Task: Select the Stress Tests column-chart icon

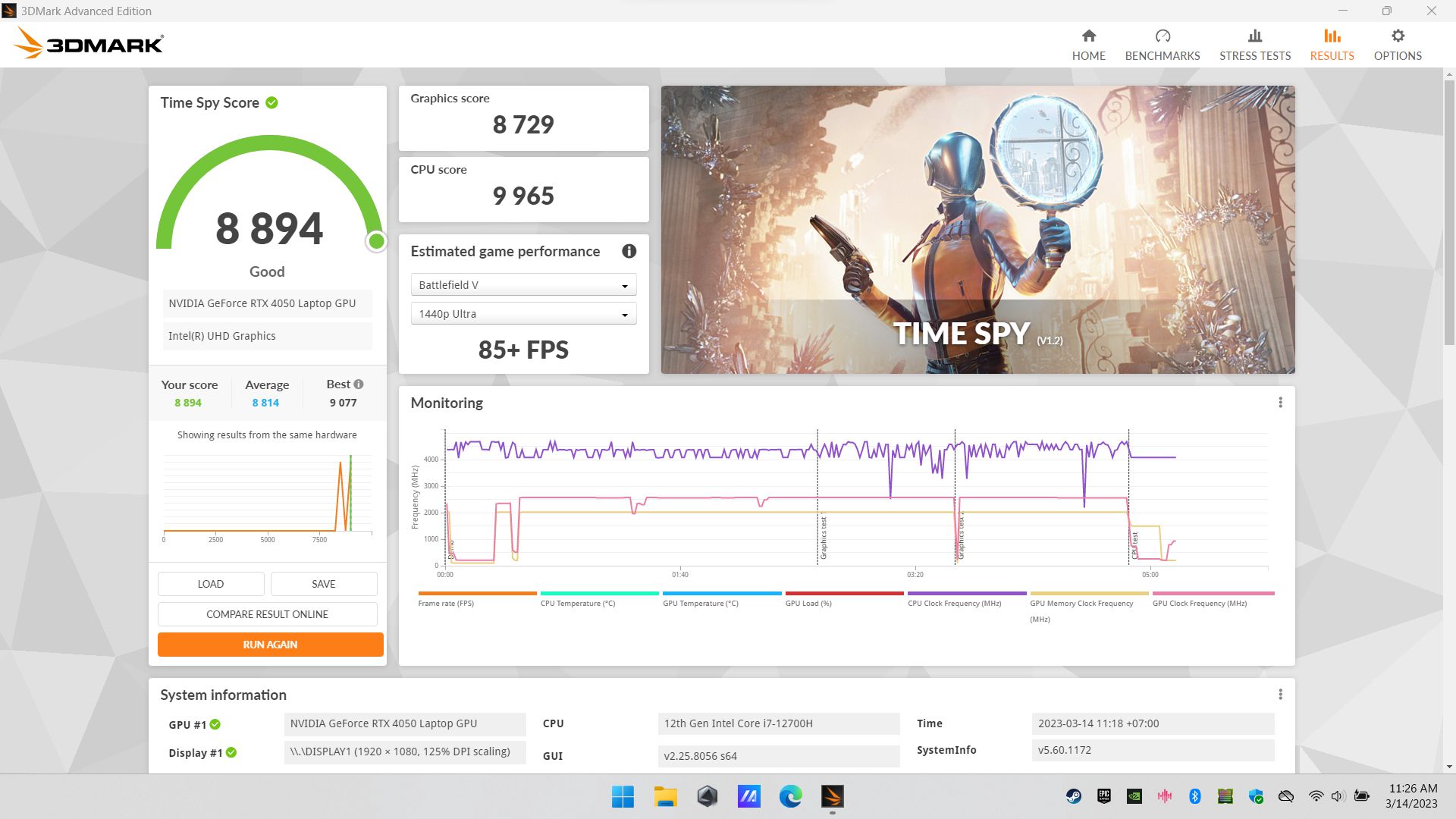Action: [x=1255, y=36]
